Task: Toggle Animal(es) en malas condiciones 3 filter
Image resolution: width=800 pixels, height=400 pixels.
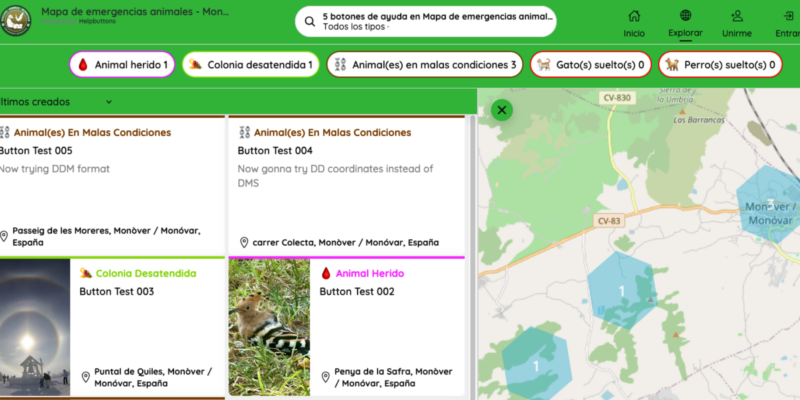Action: (x=425, y=65)
